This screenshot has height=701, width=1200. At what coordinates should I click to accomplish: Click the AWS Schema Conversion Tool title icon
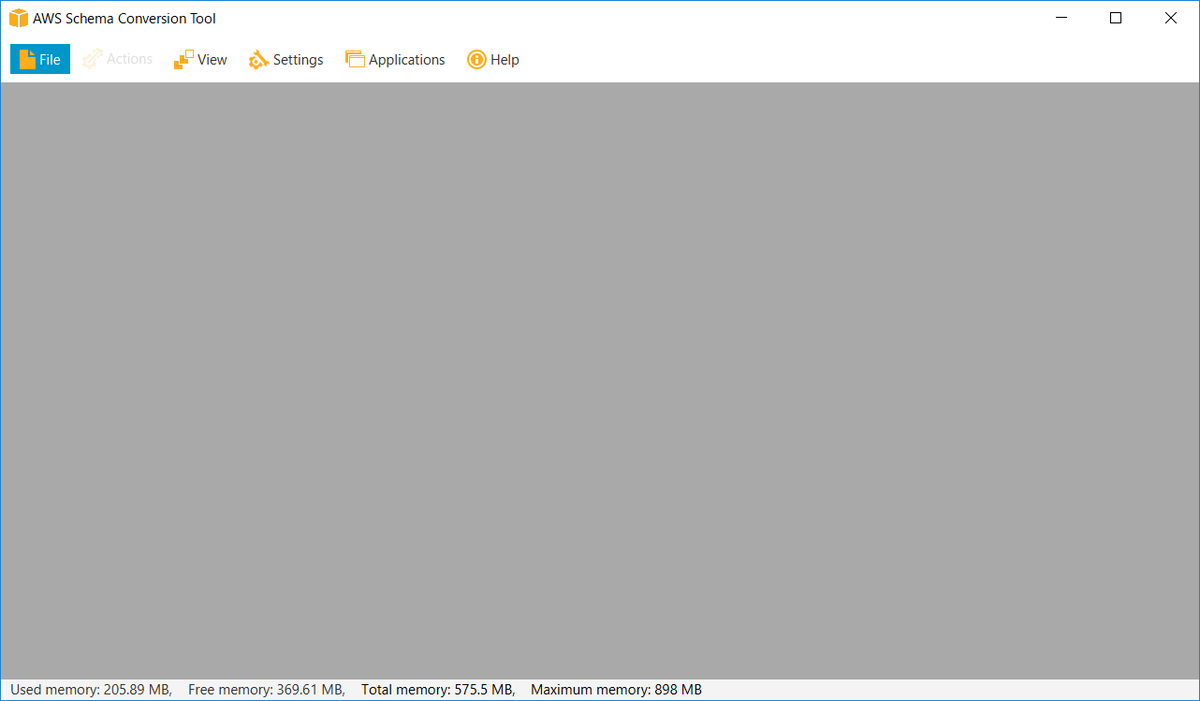18,18
